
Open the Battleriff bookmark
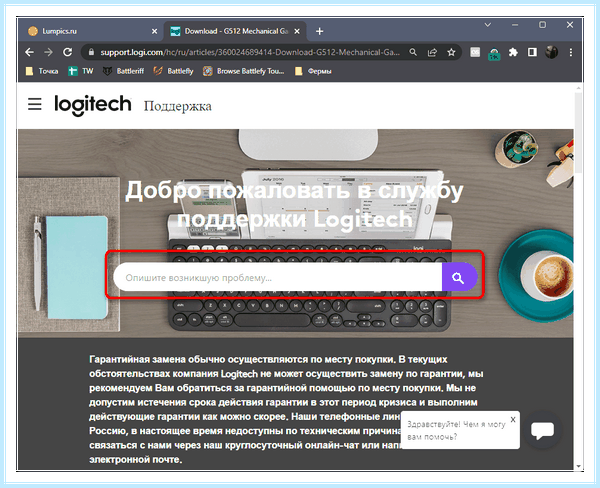pyautogui.click(x=124, y=71)
